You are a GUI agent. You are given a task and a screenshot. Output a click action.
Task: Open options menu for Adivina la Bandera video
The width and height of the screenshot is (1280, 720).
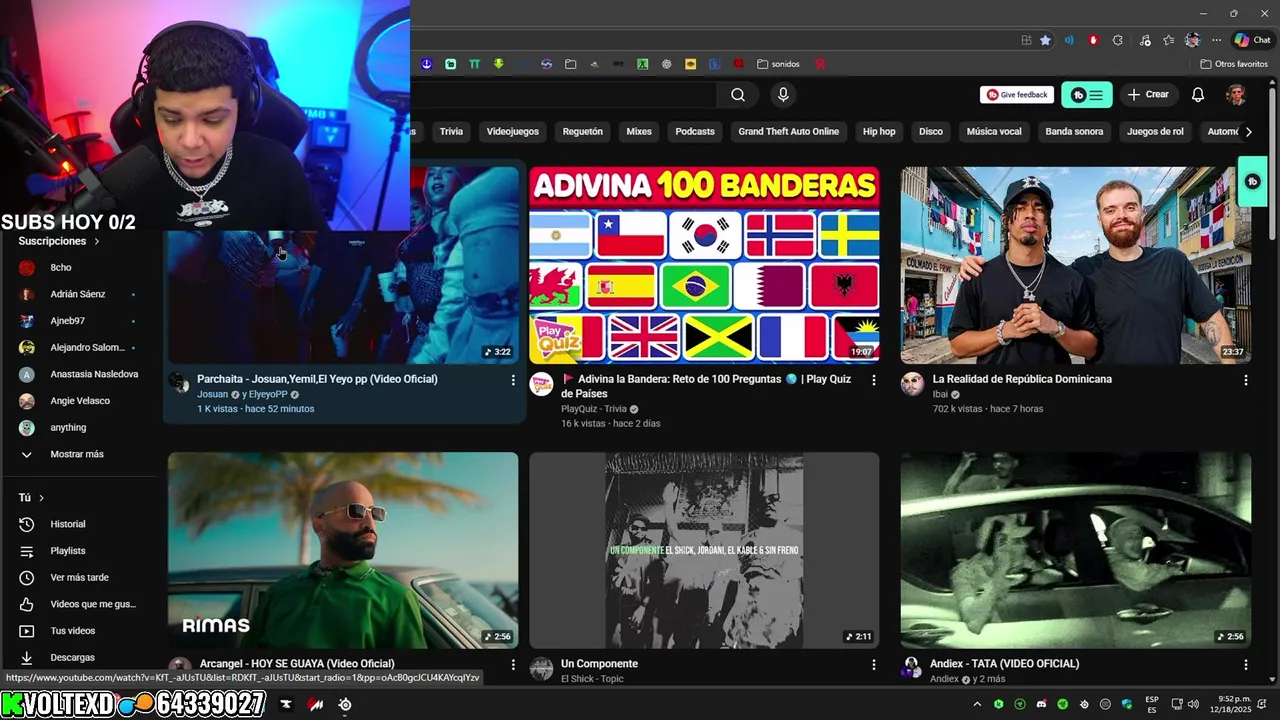tap(874, 380)
